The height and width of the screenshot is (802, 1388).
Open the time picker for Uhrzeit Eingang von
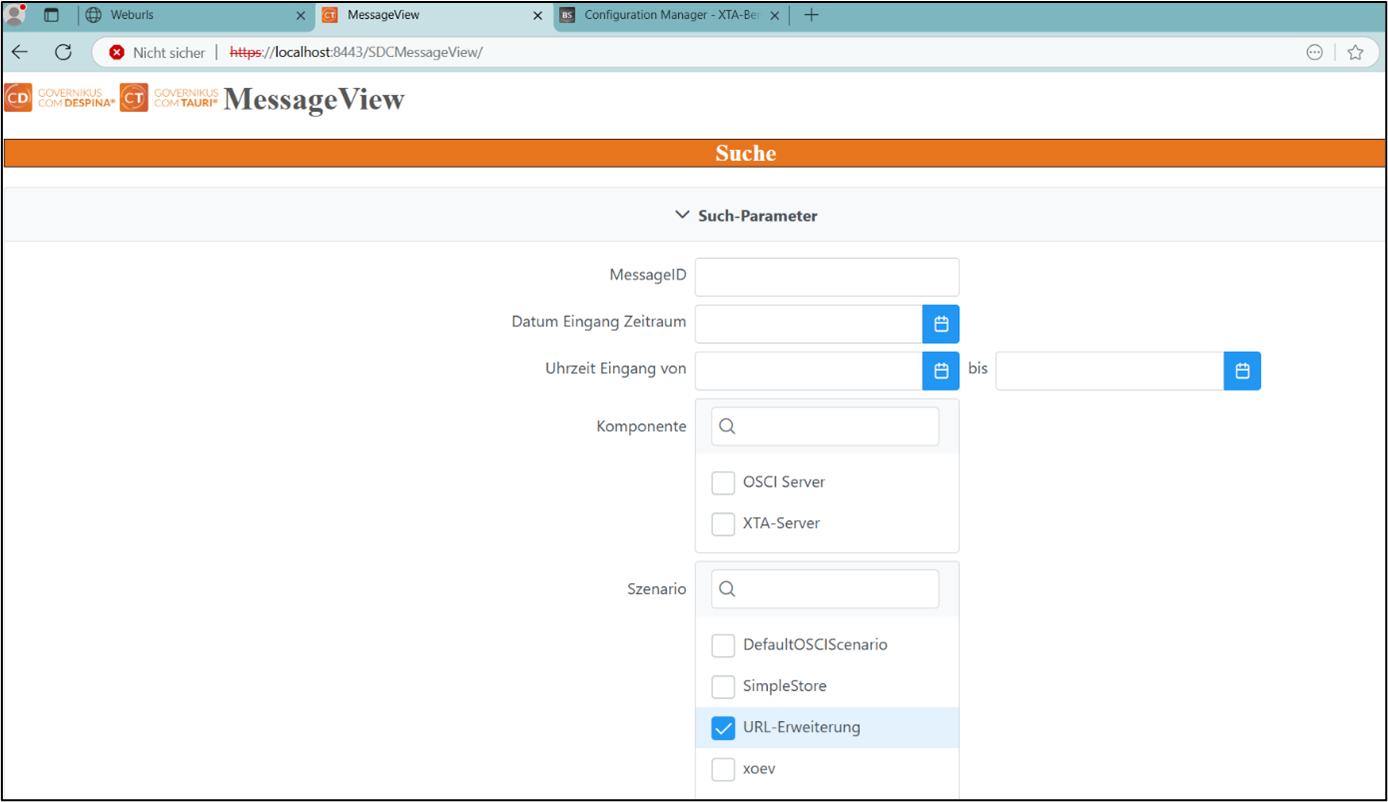pos(940,370)
